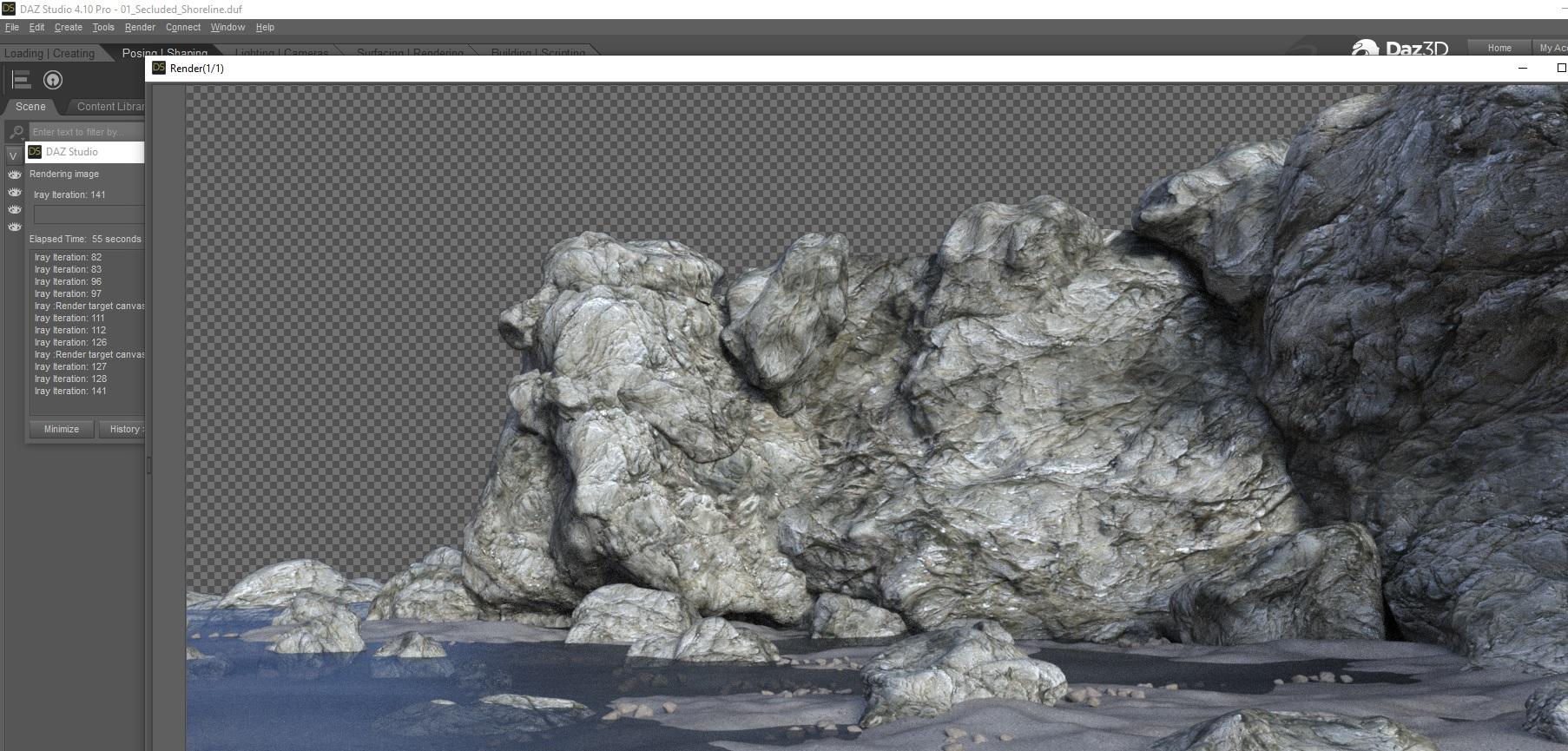Select log line 'Iray Iteration: 97'

point(68,293)
